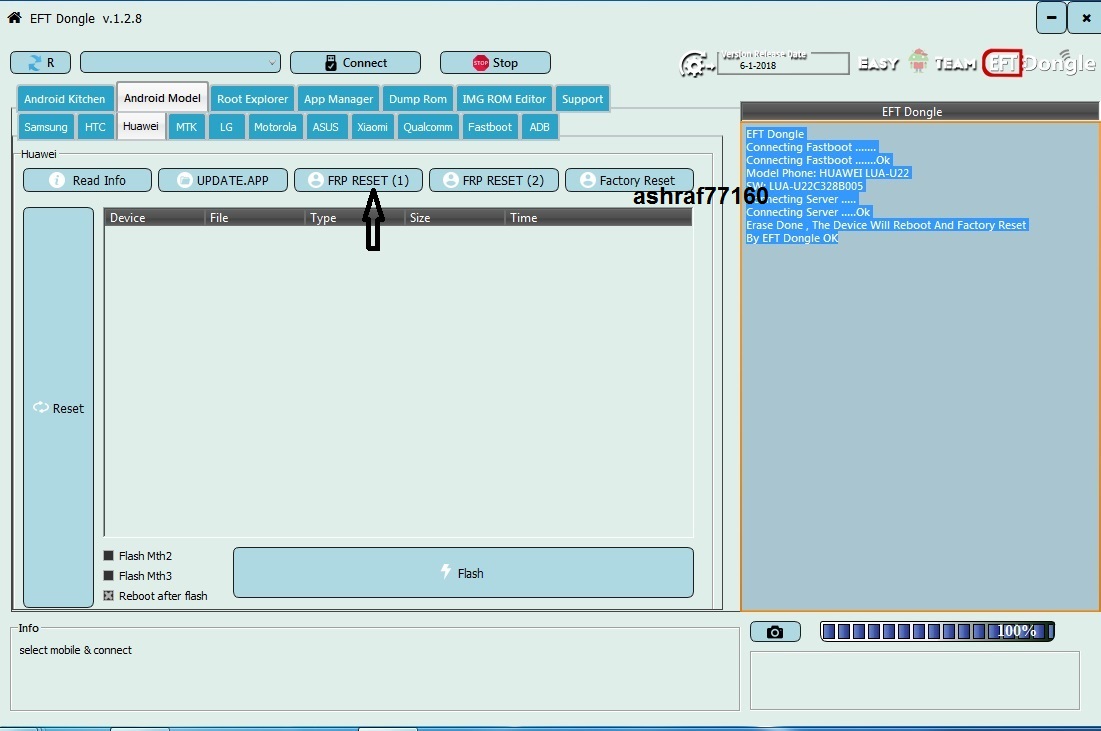Click the Size column header
1101x731 pixels.
(454, 218)
